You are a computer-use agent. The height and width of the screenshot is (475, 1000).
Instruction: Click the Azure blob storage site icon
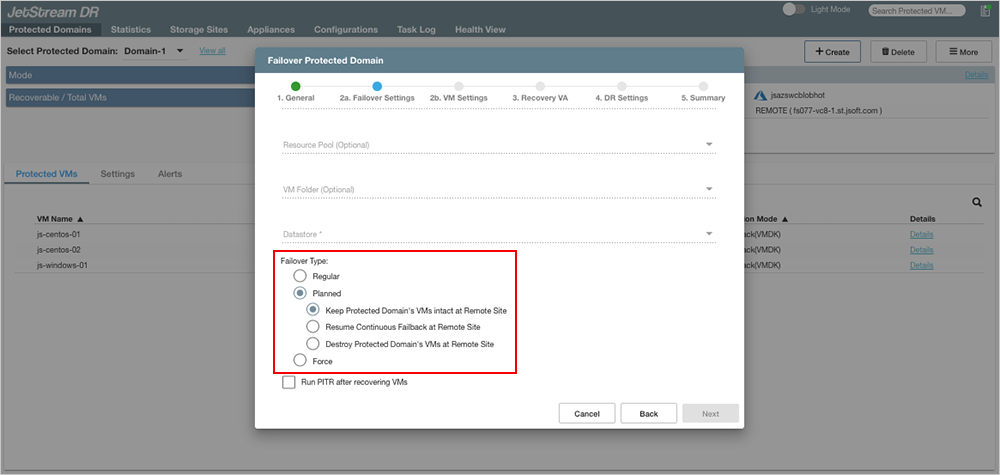pyautogui.click(x=763, y=96)
